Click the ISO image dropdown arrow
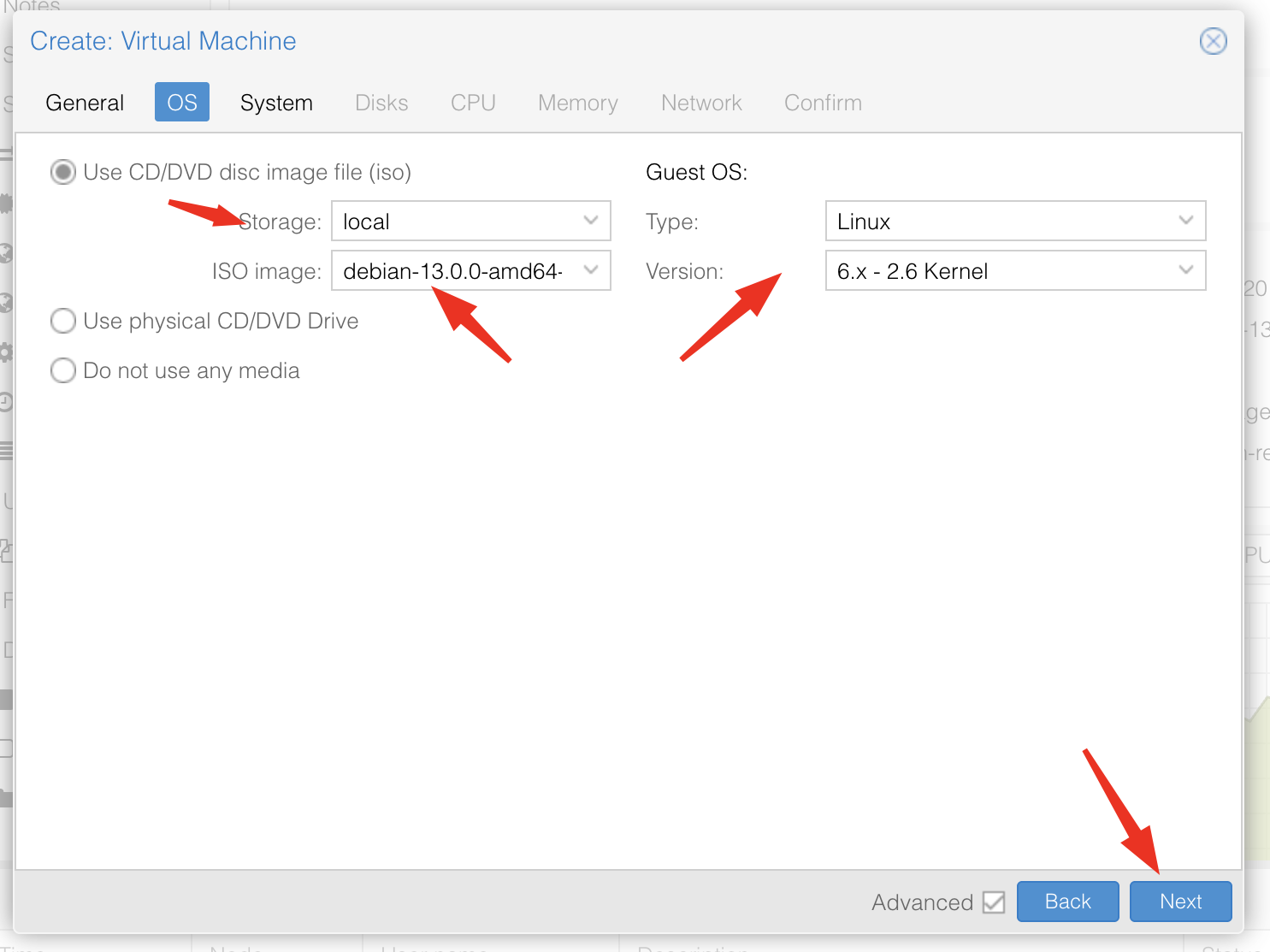The image size is (1270, 952). pos(590,271)
